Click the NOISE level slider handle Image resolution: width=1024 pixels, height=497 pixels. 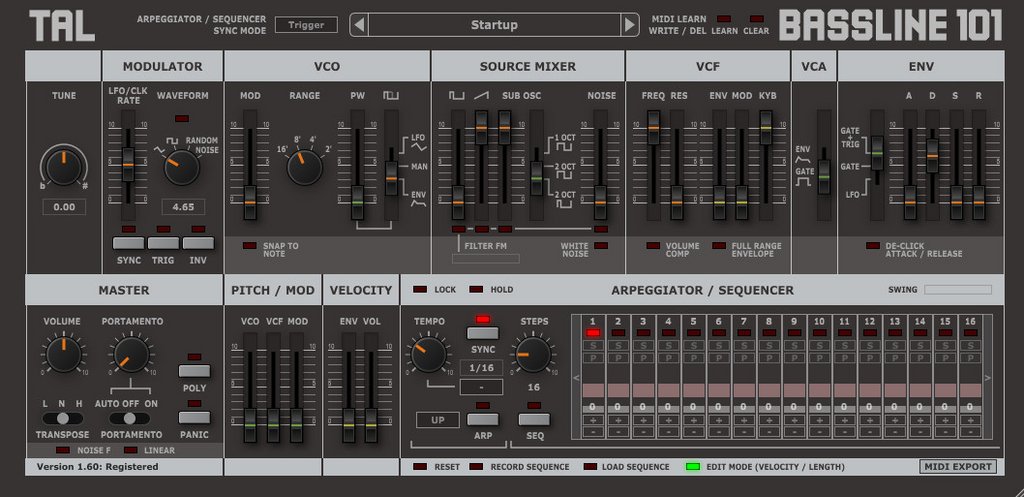(x=600, y=202)
